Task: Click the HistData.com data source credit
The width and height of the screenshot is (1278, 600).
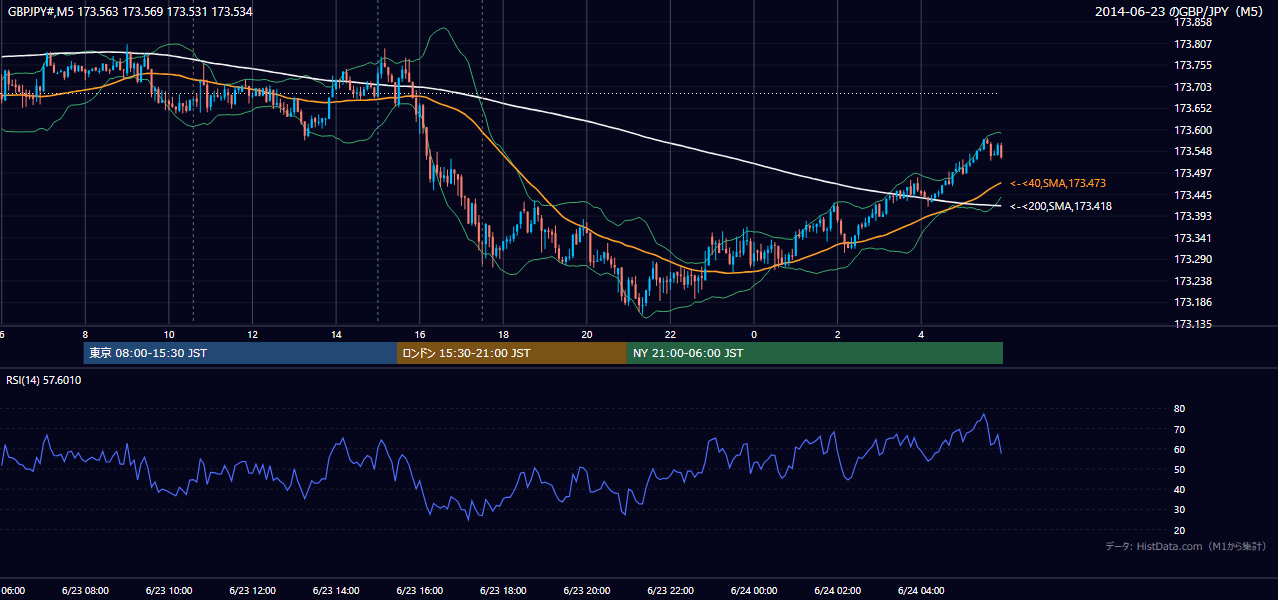Action: pyautogui.click(x=1186, y=546)
